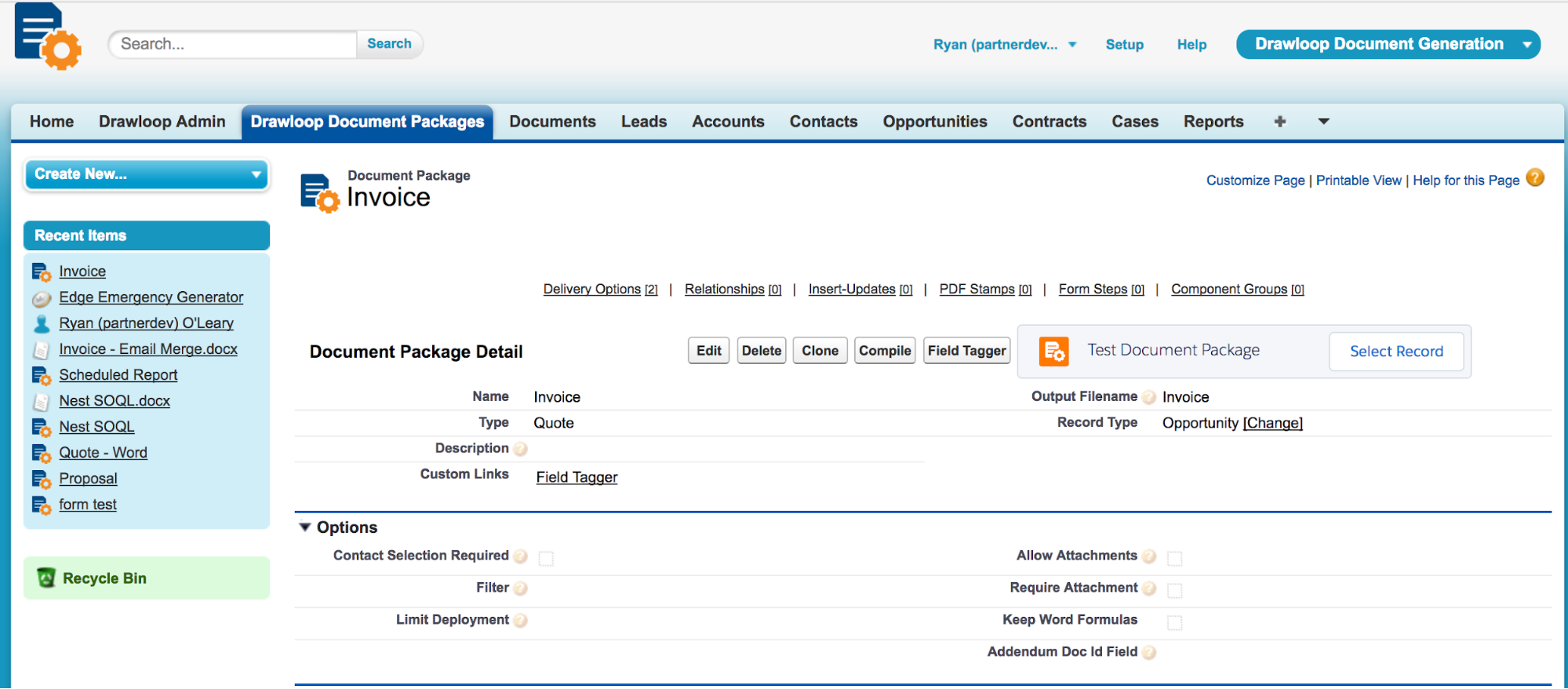The width and height of the screenshot is (1568, 689).
Task: Open the Relationships [0] link
Action: 733,290
